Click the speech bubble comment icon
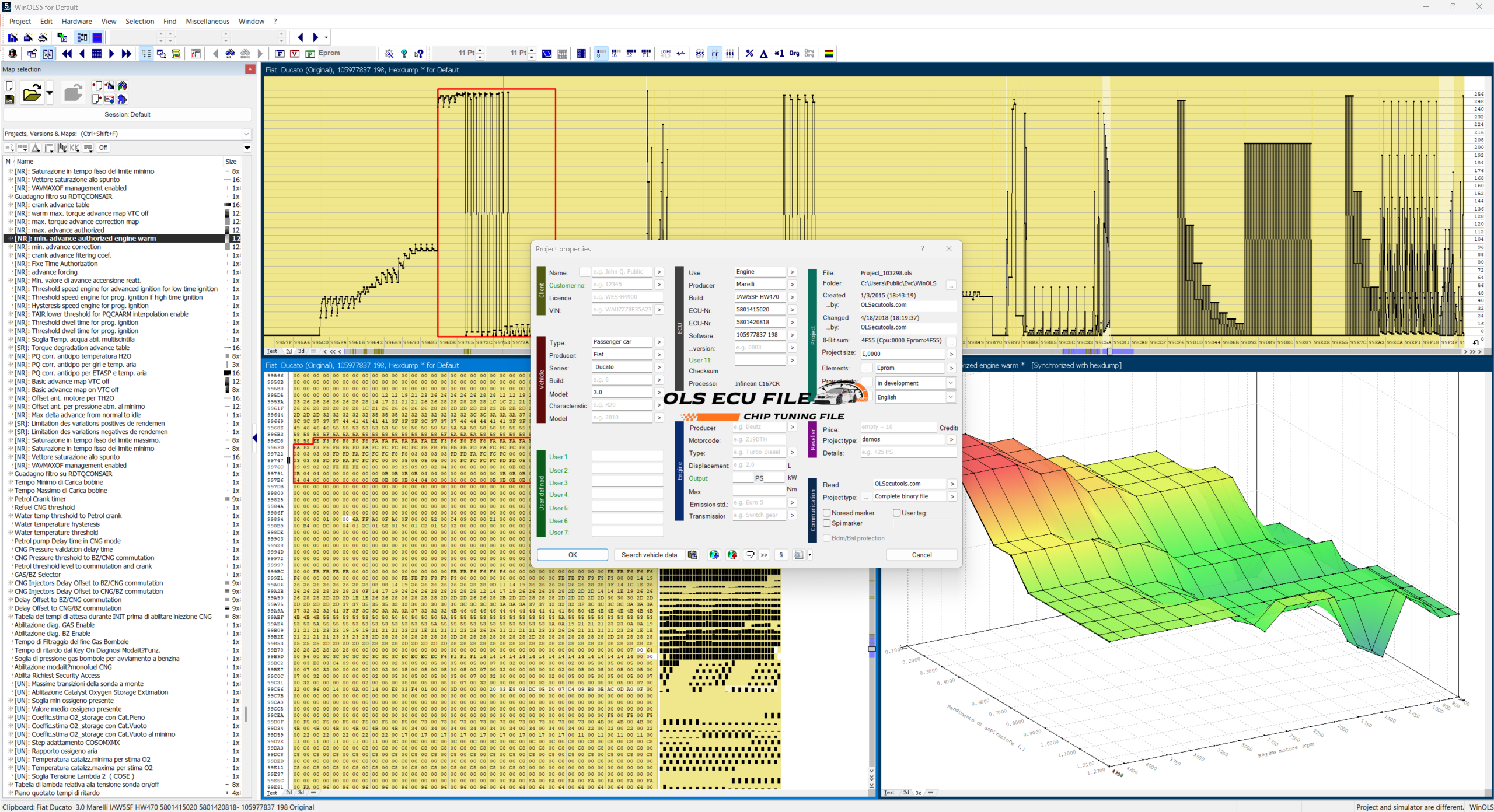This screenshot has height=812, width=1494. click(x=750, y=555)
